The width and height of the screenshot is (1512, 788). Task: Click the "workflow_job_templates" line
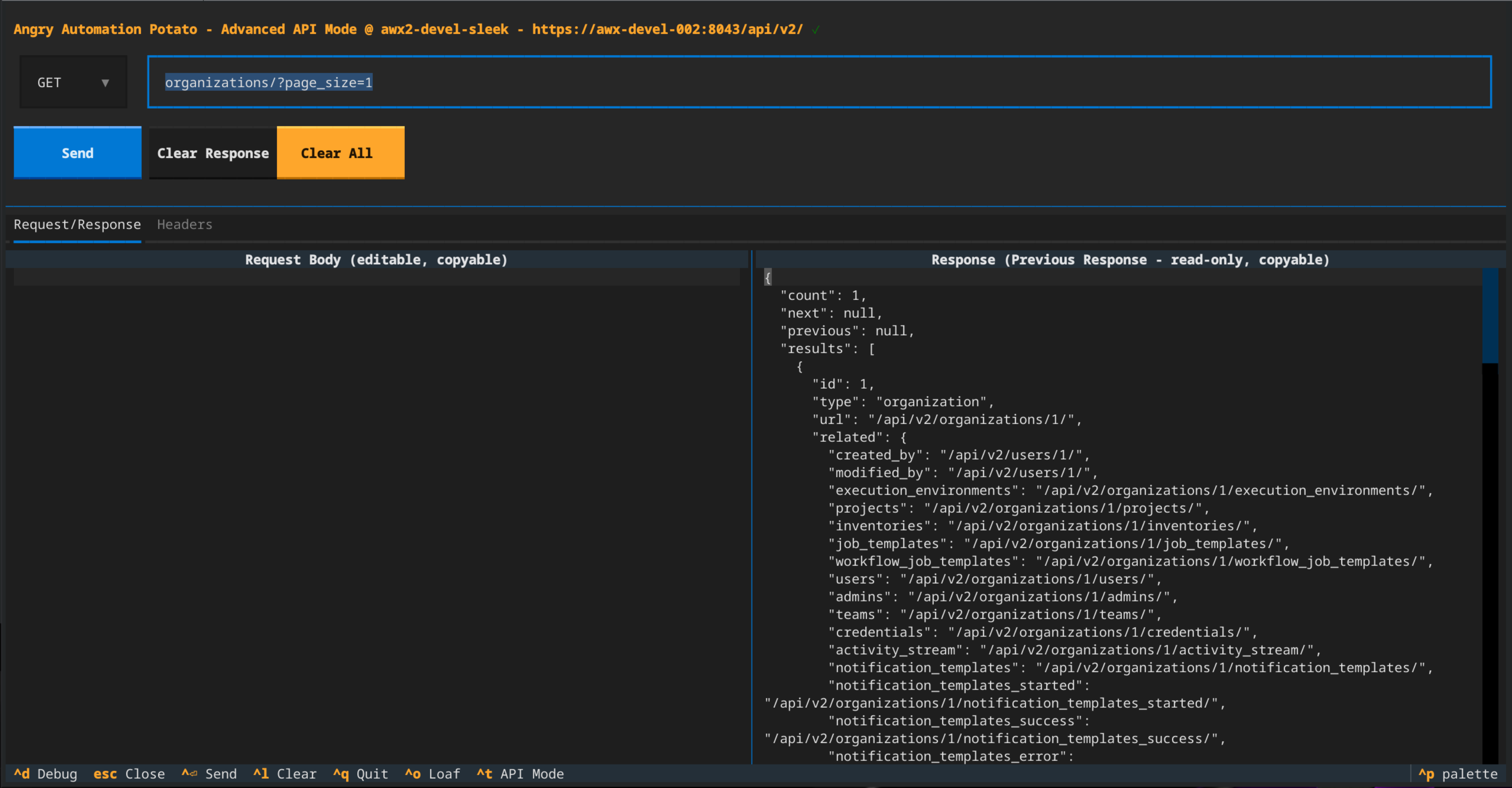click(x=1131, y=561)
